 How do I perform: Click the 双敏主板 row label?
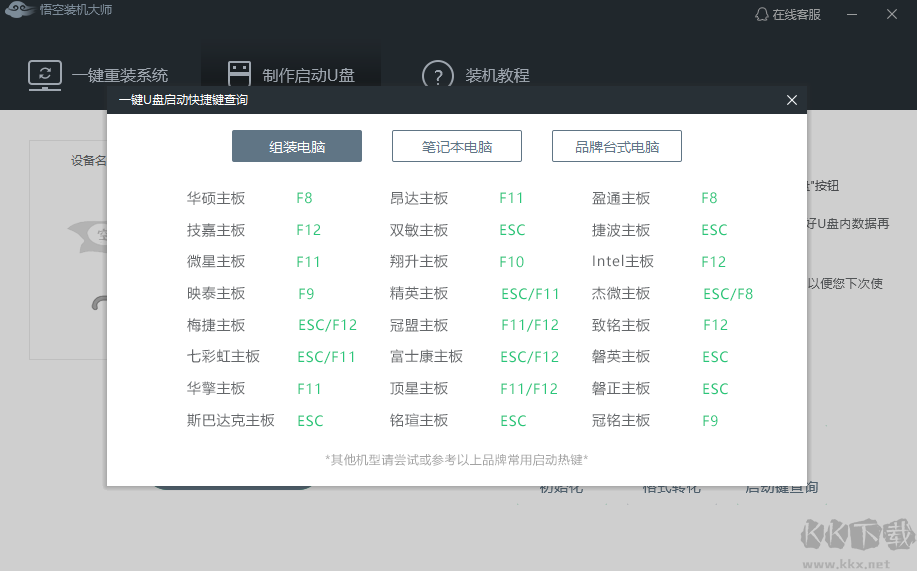coord(419,230)
